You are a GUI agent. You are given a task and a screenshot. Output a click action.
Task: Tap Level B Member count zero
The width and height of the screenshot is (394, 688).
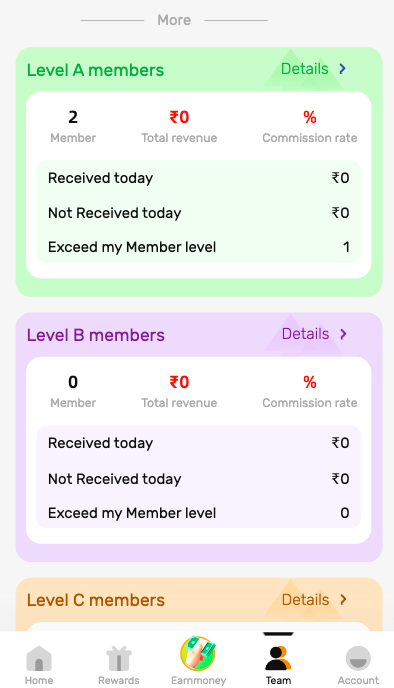click(73, 382)
